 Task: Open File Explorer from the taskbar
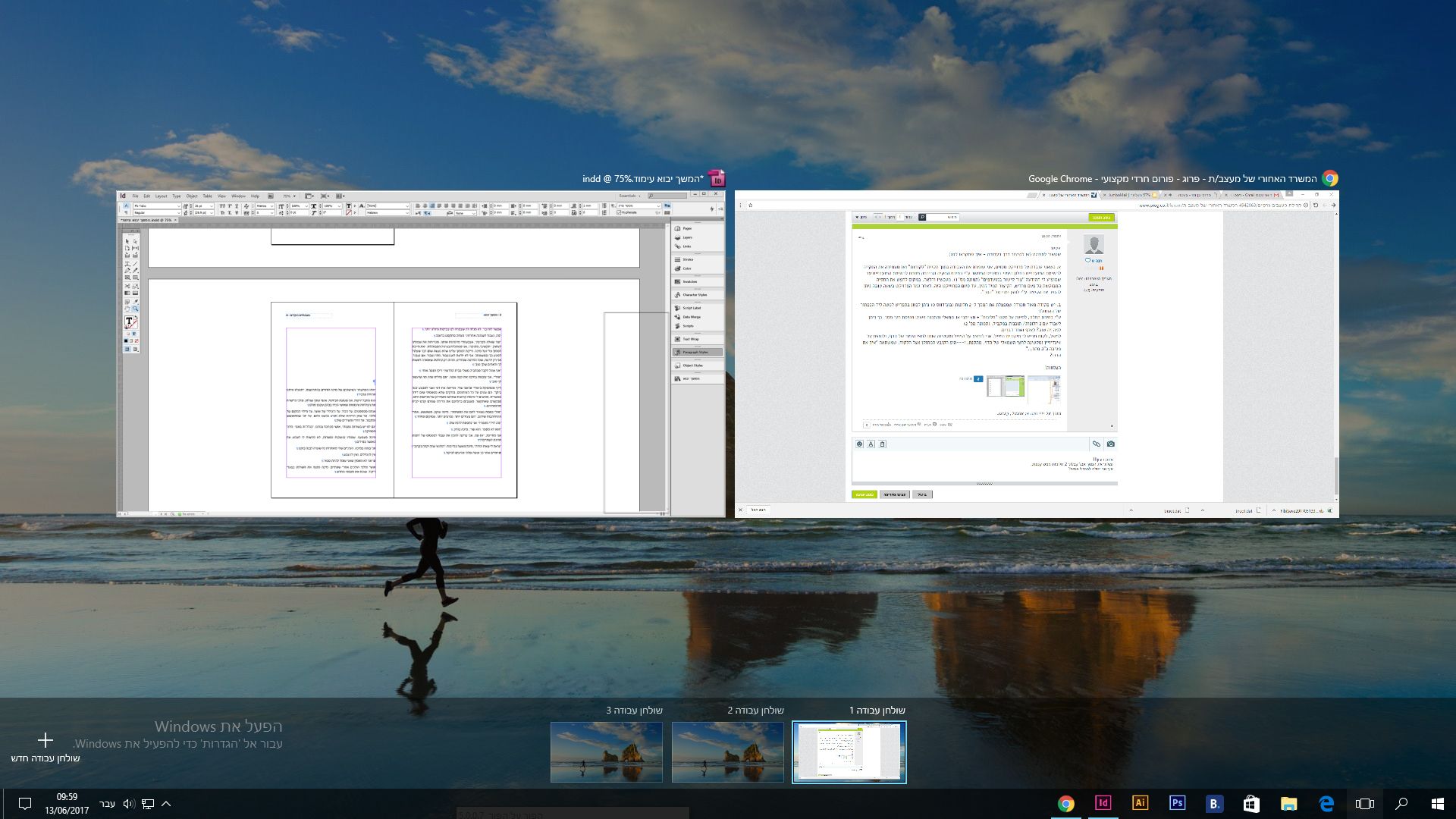tap(1288, 804)
